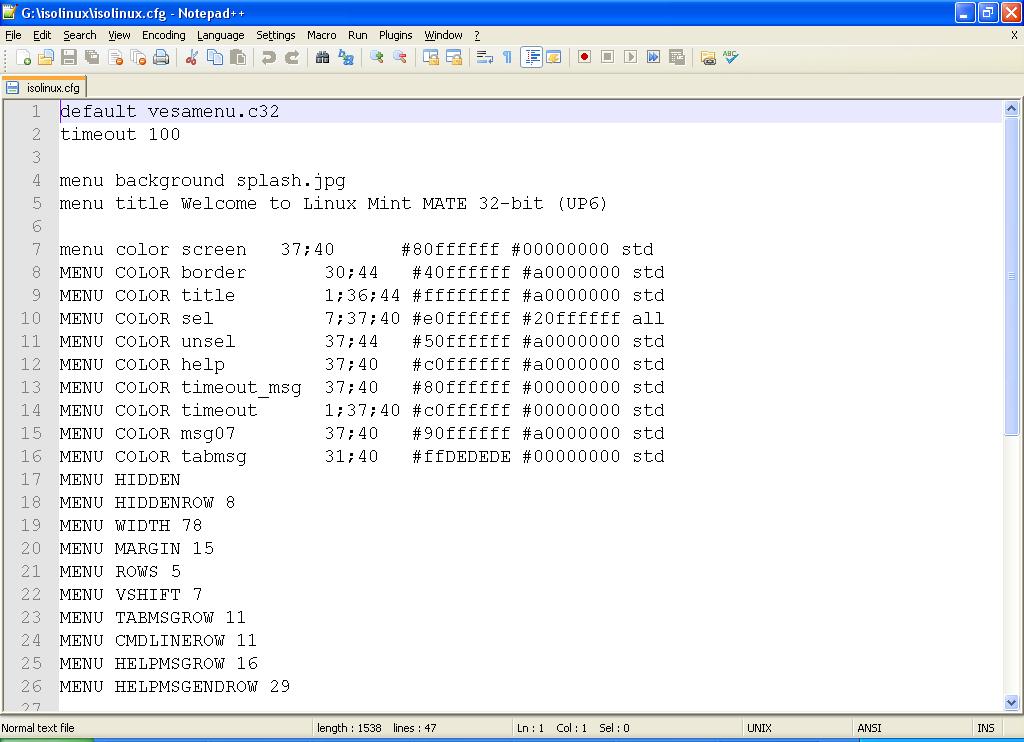This screenshot has width=1024, height=742.
Task: Close the document with the menu-bar X
Action: 1013,35
